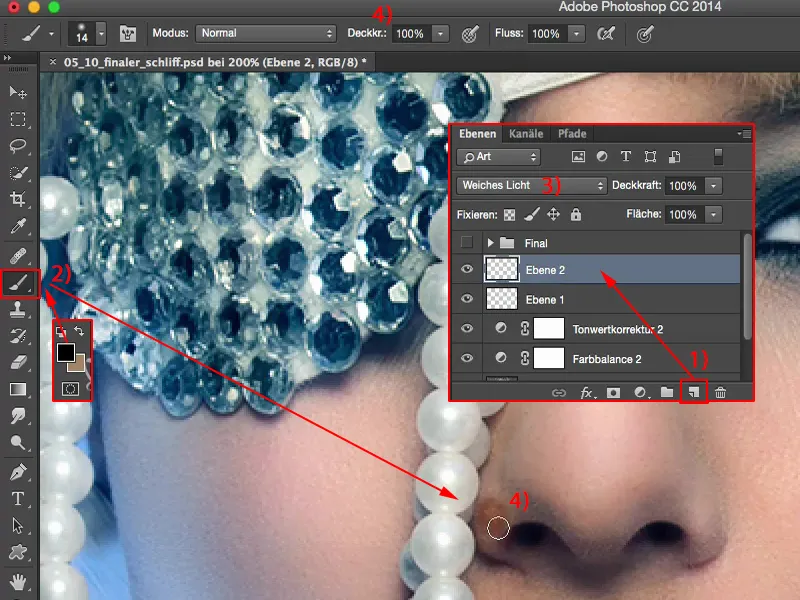Image resolution: width=800 pixels, height=600 pixels.
Task: Hide the Tonwertkorrektur 2 layer
Action: (466, 328)
